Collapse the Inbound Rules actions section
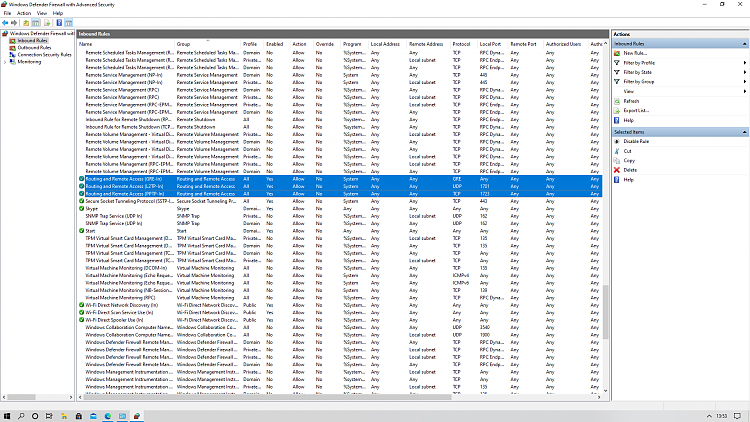 744,44
